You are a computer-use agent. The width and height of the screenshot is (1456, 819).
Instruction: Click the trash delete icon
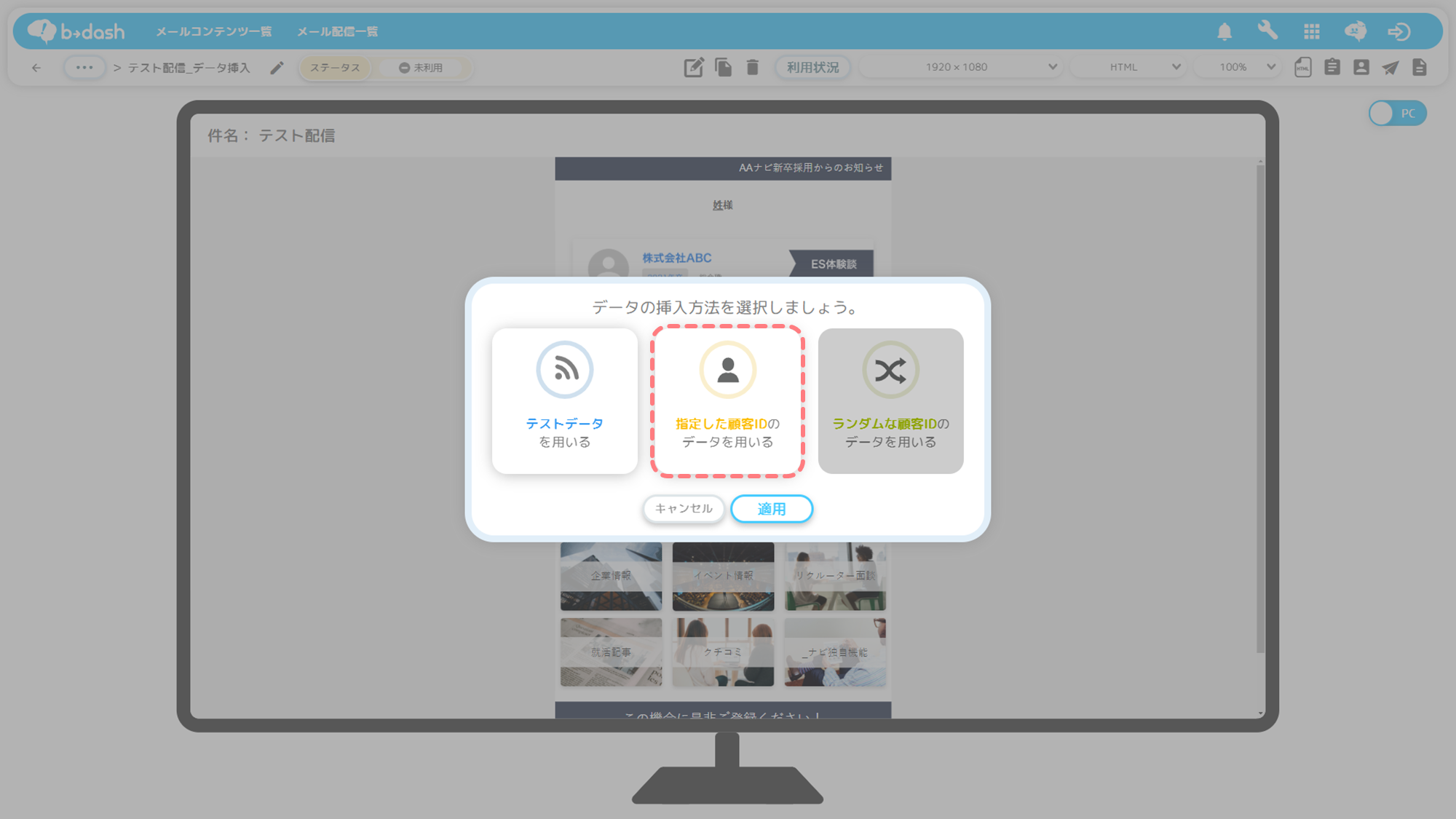(x=753, y=67)
